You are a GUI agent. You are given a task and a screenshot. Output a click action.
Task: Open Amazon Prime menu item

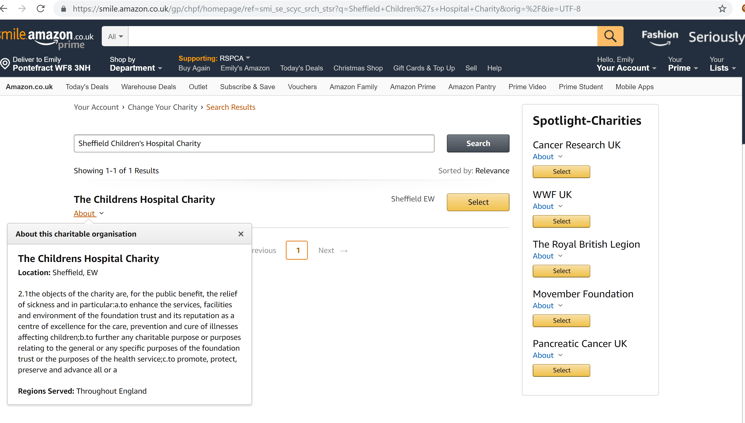(413, 87)
